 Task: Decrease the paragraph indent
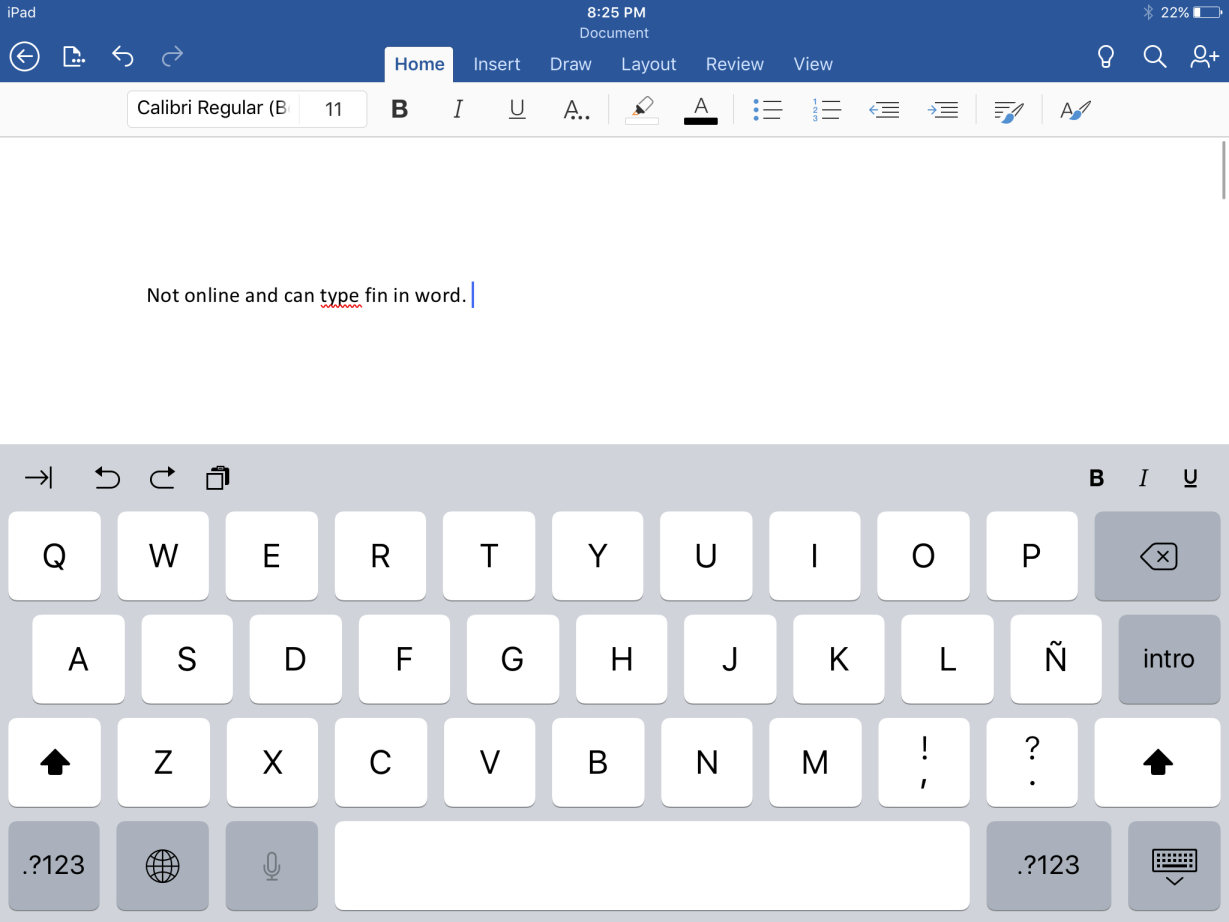[884, 109]
